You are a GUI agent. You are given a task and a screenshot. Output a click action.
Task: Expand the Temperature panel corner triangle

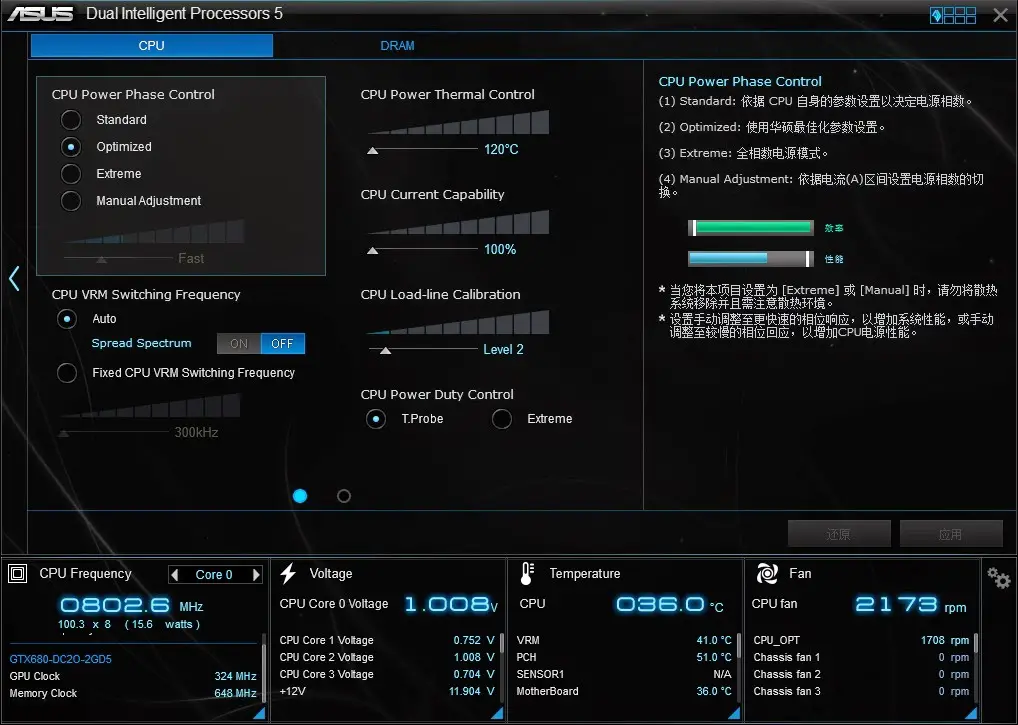[x=734, y=713]
